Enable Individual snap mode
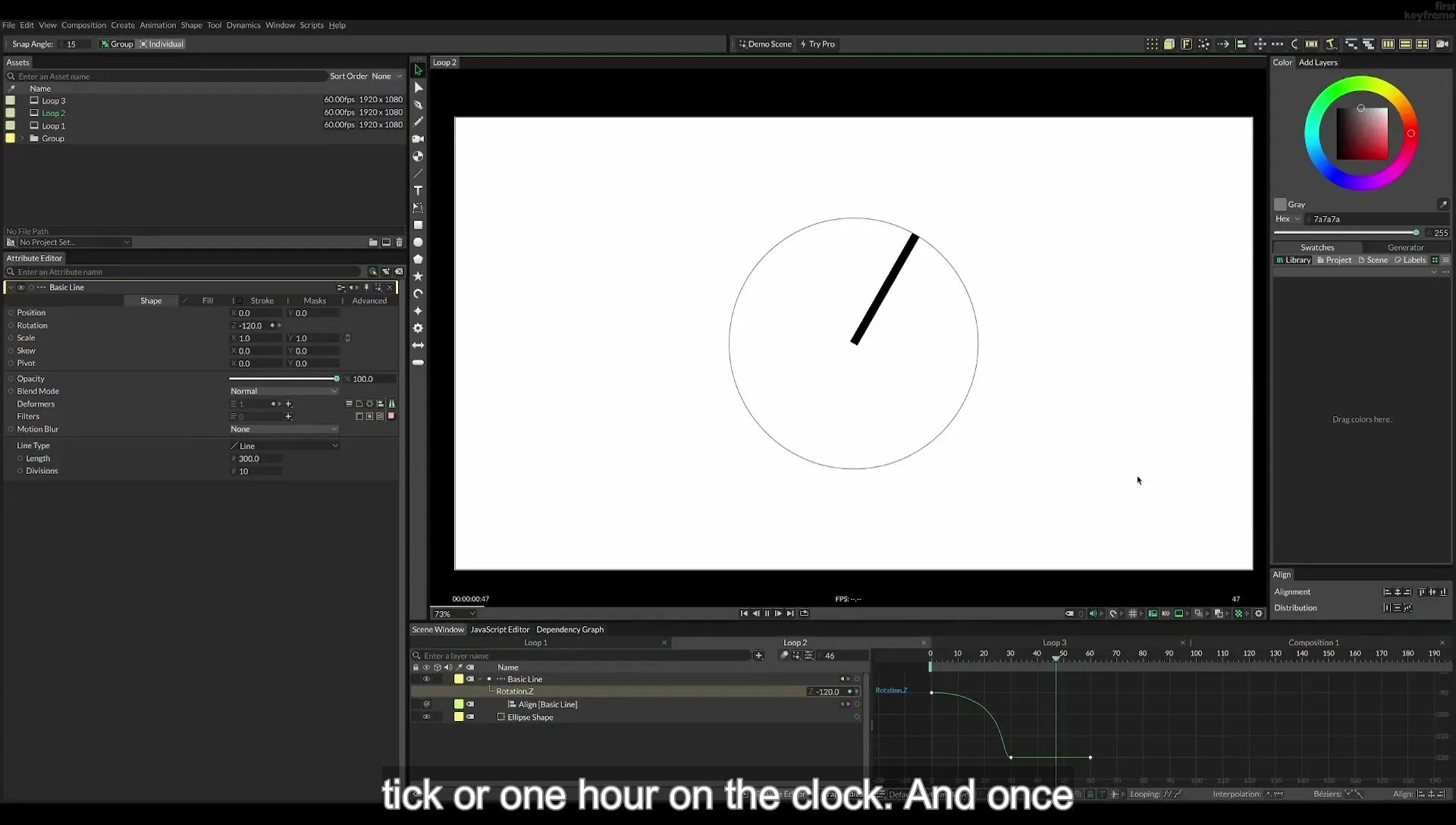 pyautogui.click(x=162, y=44)
